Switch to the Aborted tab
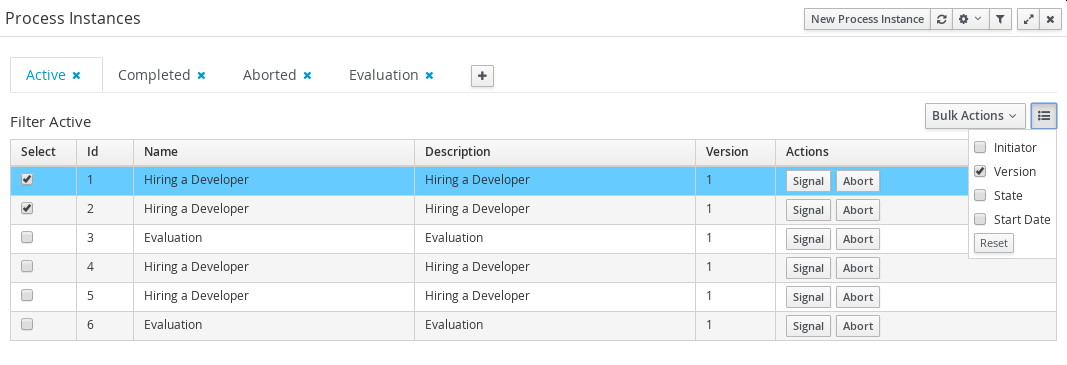1067x365 pixels. tap(269, 75)
